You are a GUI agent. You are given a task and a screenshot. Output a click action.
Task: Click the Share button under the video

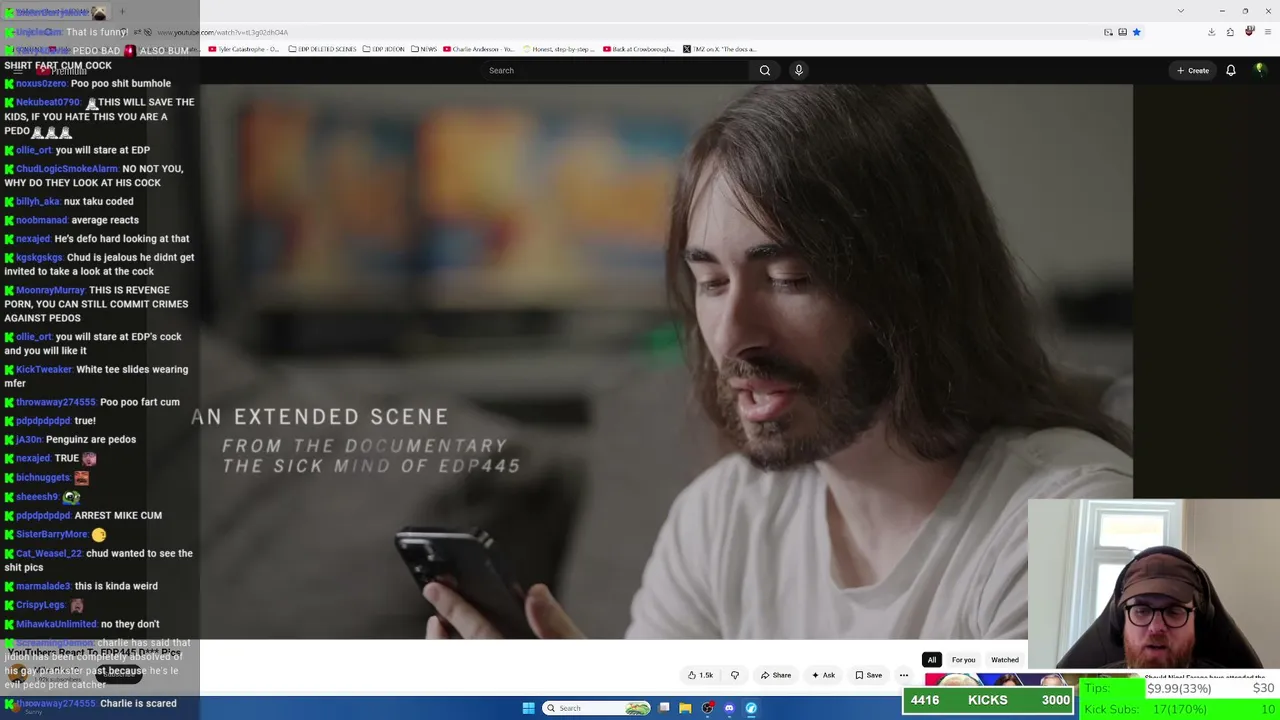click(776, 675)
